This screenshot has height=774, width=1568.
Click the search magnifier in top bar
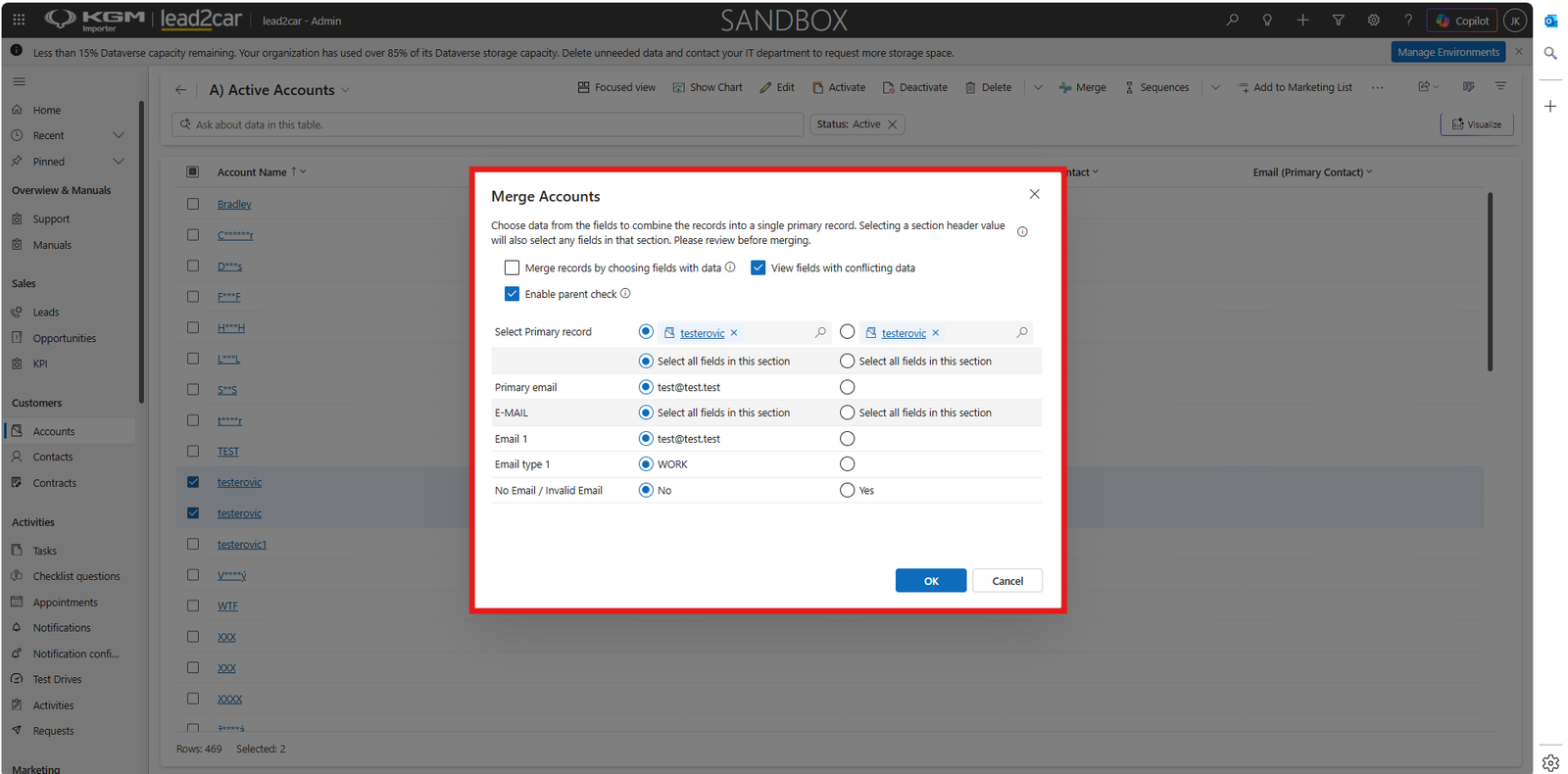[x=1232, y=20]
